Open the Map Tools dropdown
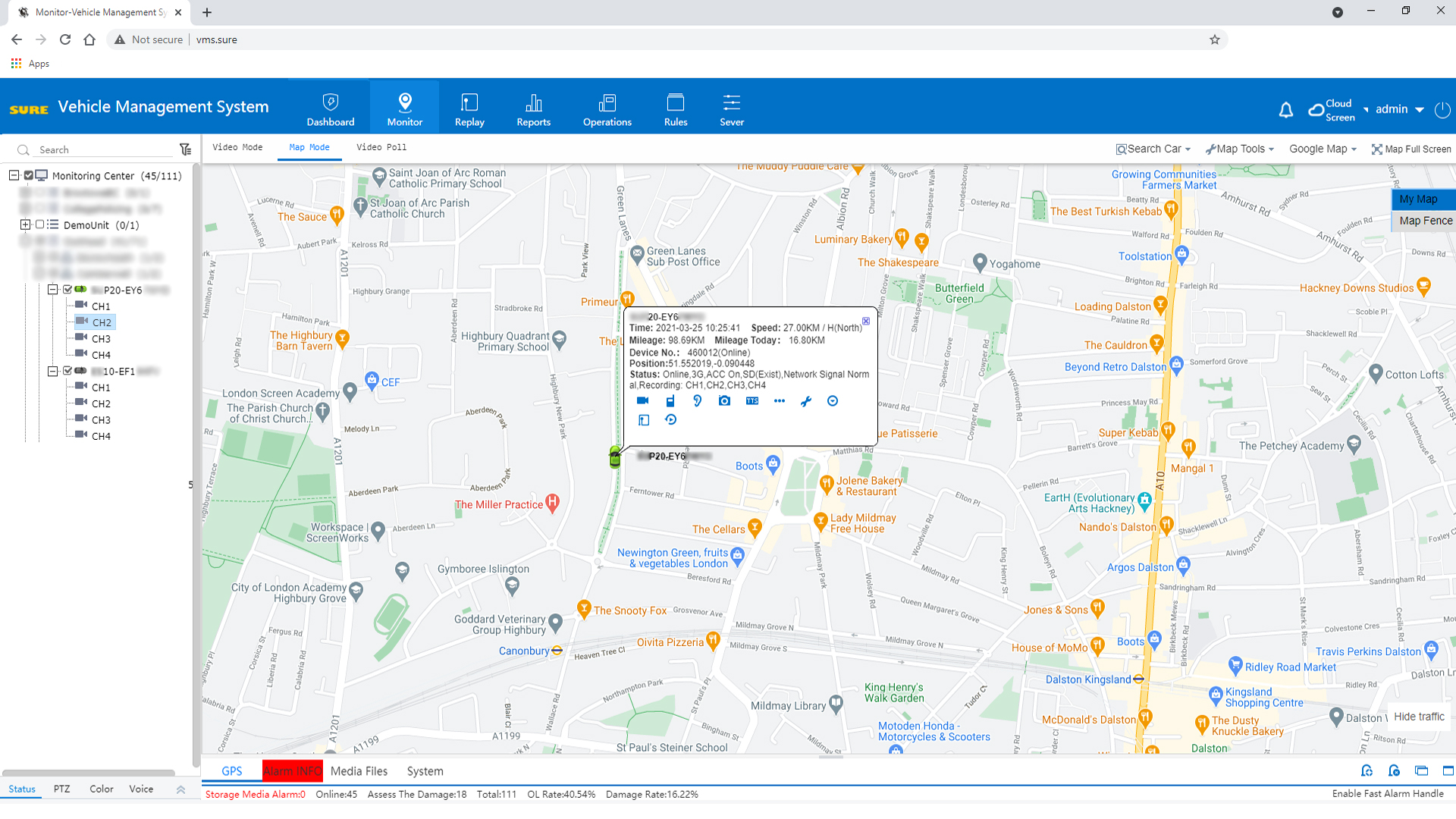 pos(1240,149)
